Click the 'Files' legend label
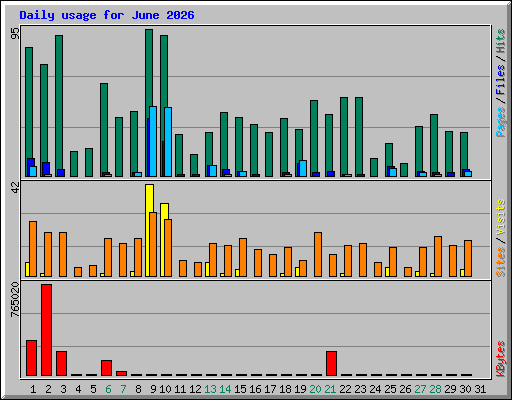Viewport: 512px width, 400px height. coord(500,80)
